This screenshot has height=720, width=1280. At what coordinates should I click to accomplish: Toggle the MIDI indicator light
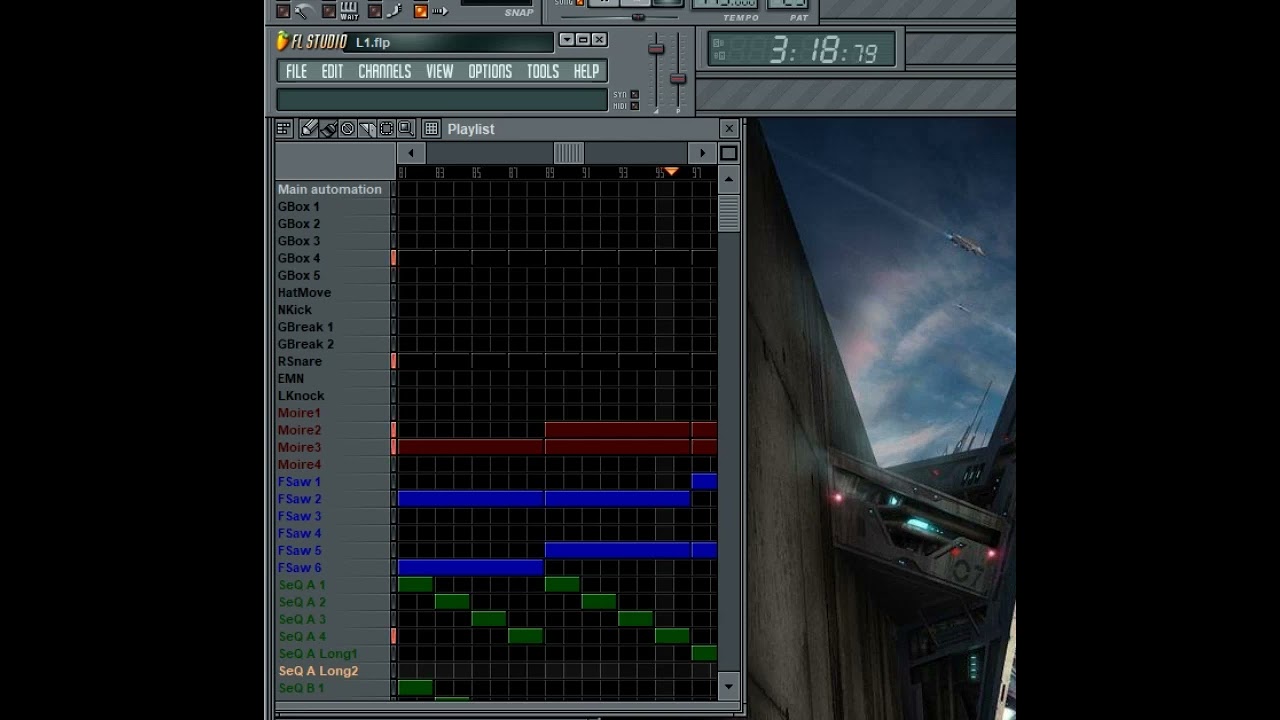click(634, 106)
